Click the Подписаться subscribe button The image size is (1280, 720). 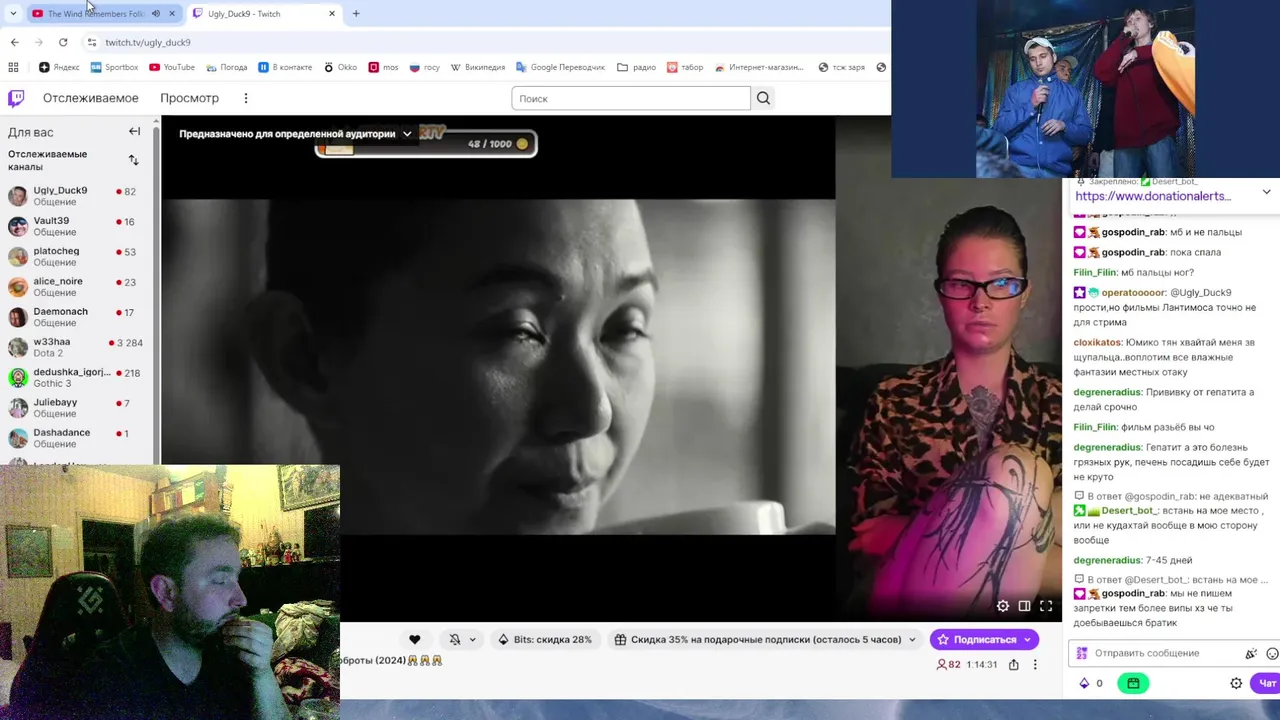tap(984, 639)
